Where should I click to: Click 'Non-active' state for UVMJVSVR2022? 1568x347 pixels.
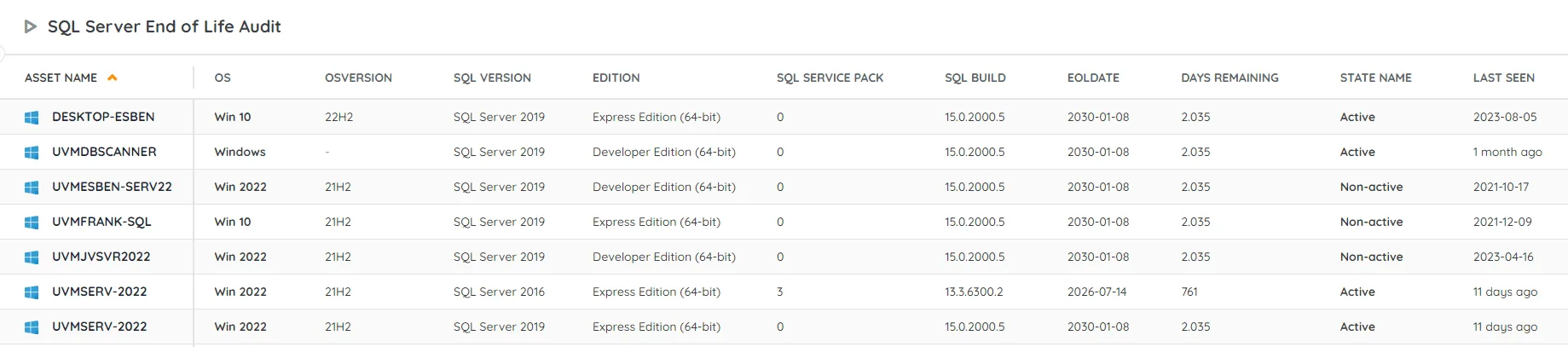click(1371, 257)
